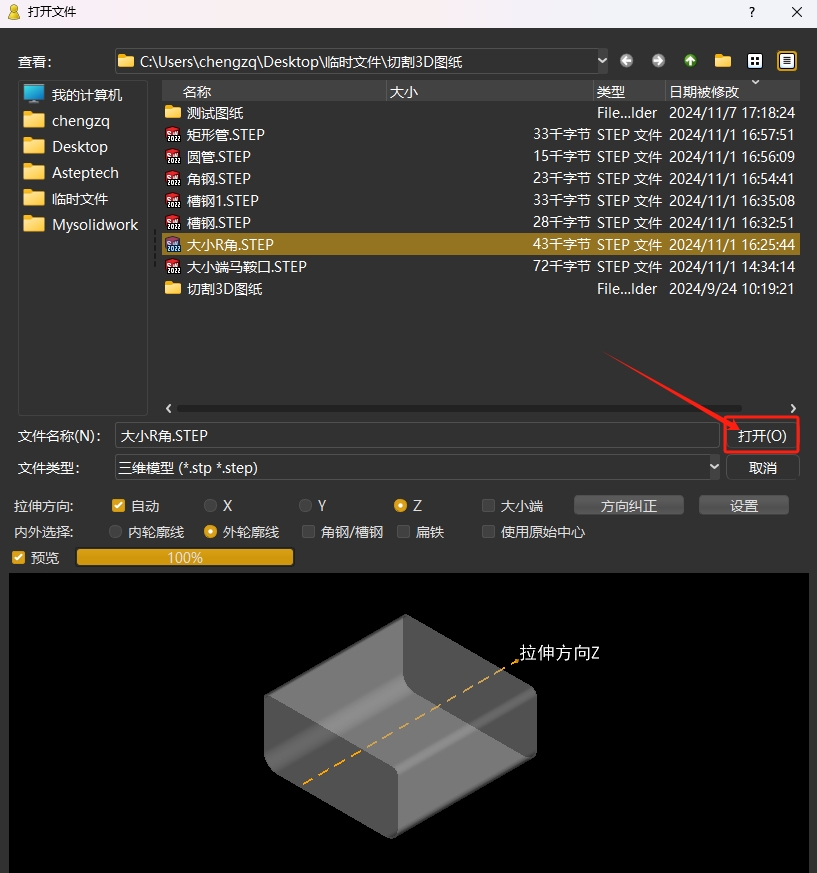The image size is (817, 873).
Task: Click the 取消 cancel button
Action: click(762, 468)
